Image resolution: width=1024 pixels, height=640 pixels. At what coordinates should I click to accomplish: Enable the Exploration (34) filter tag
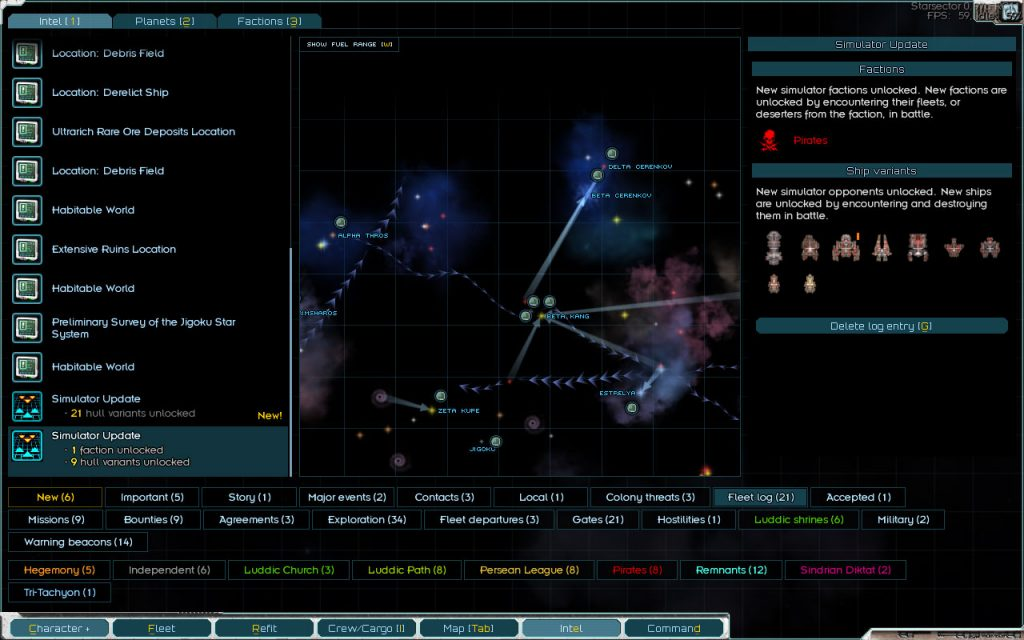pos(368,520)
